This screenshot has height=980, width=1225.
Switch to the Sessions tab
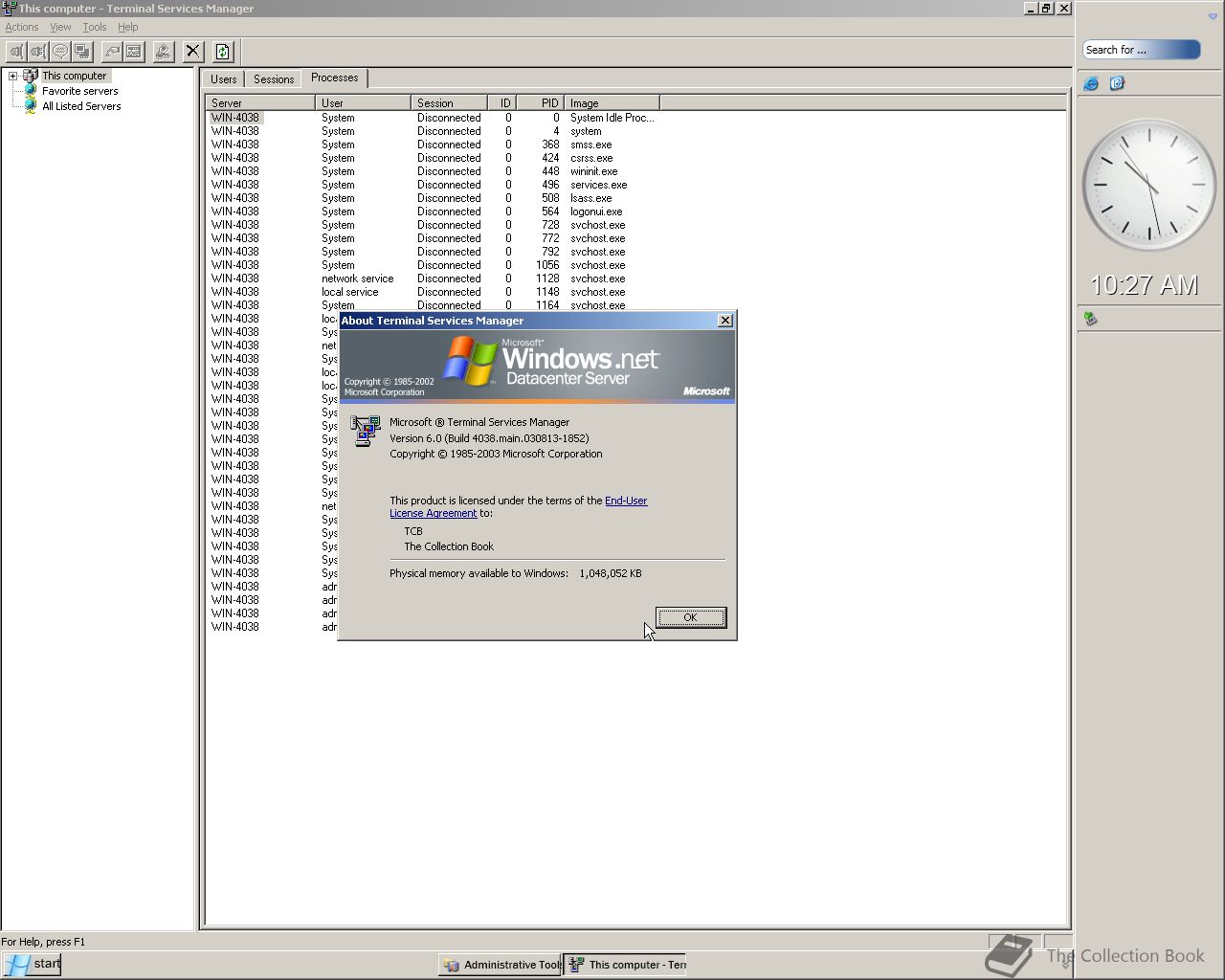click(274, 79)
